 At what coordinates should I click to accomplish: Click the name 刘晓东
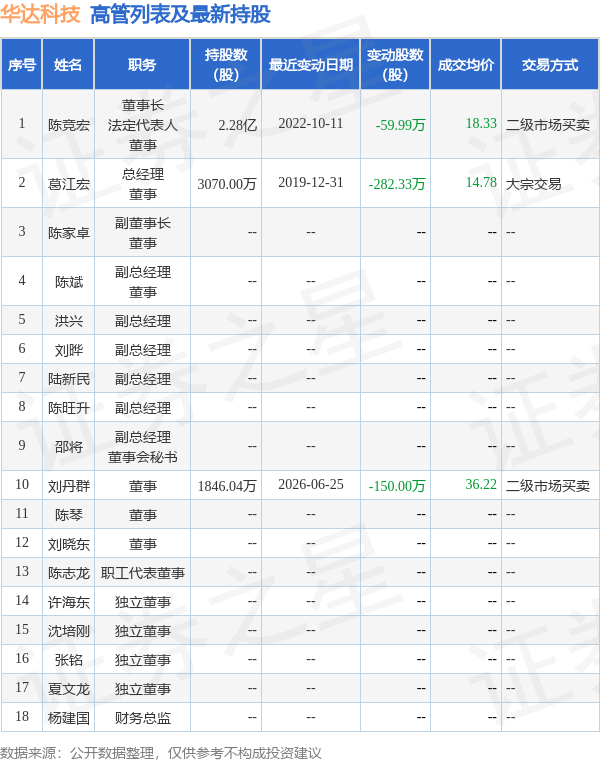click(69, 544)
